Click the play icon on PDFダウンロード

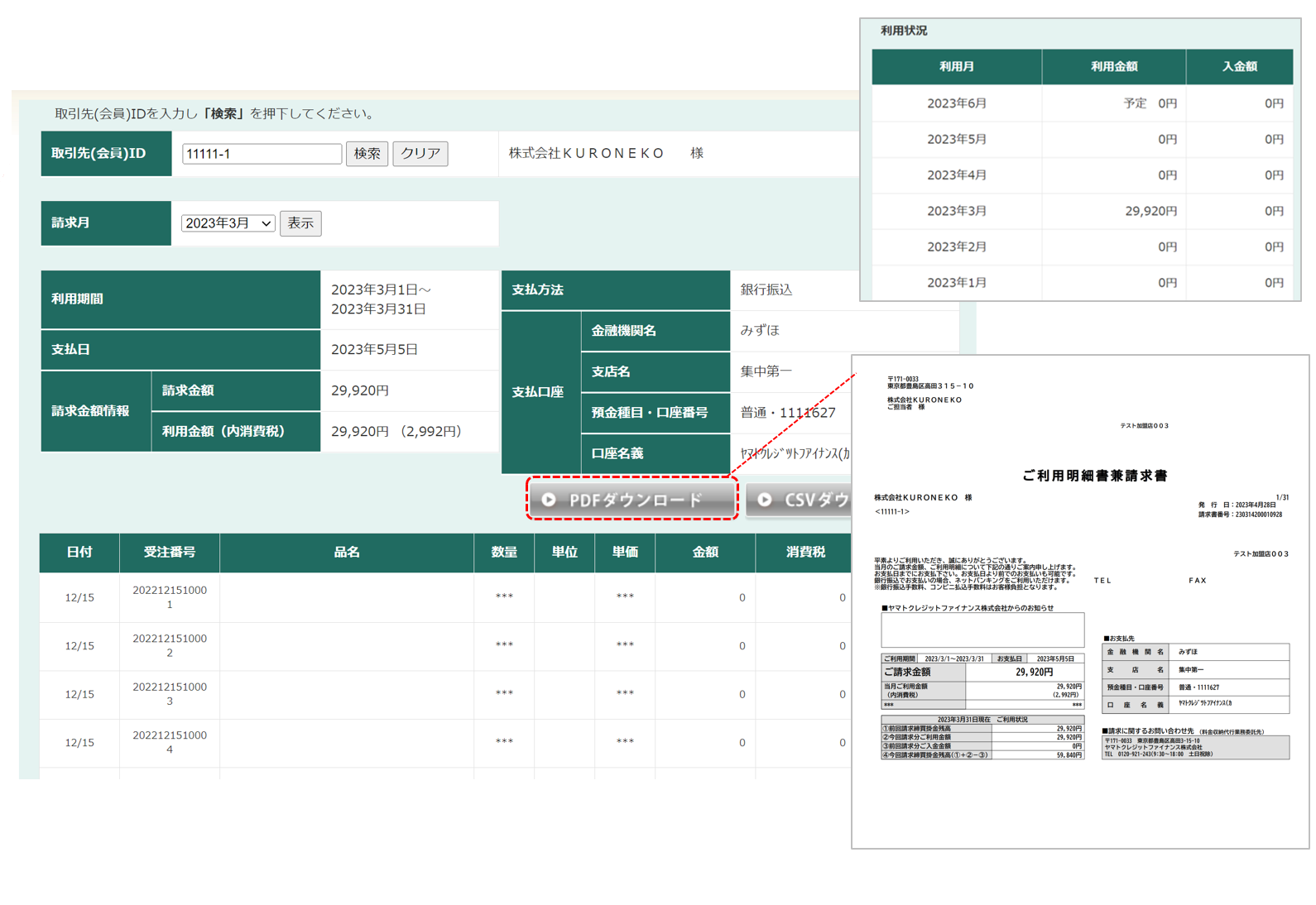click(549, 500)
